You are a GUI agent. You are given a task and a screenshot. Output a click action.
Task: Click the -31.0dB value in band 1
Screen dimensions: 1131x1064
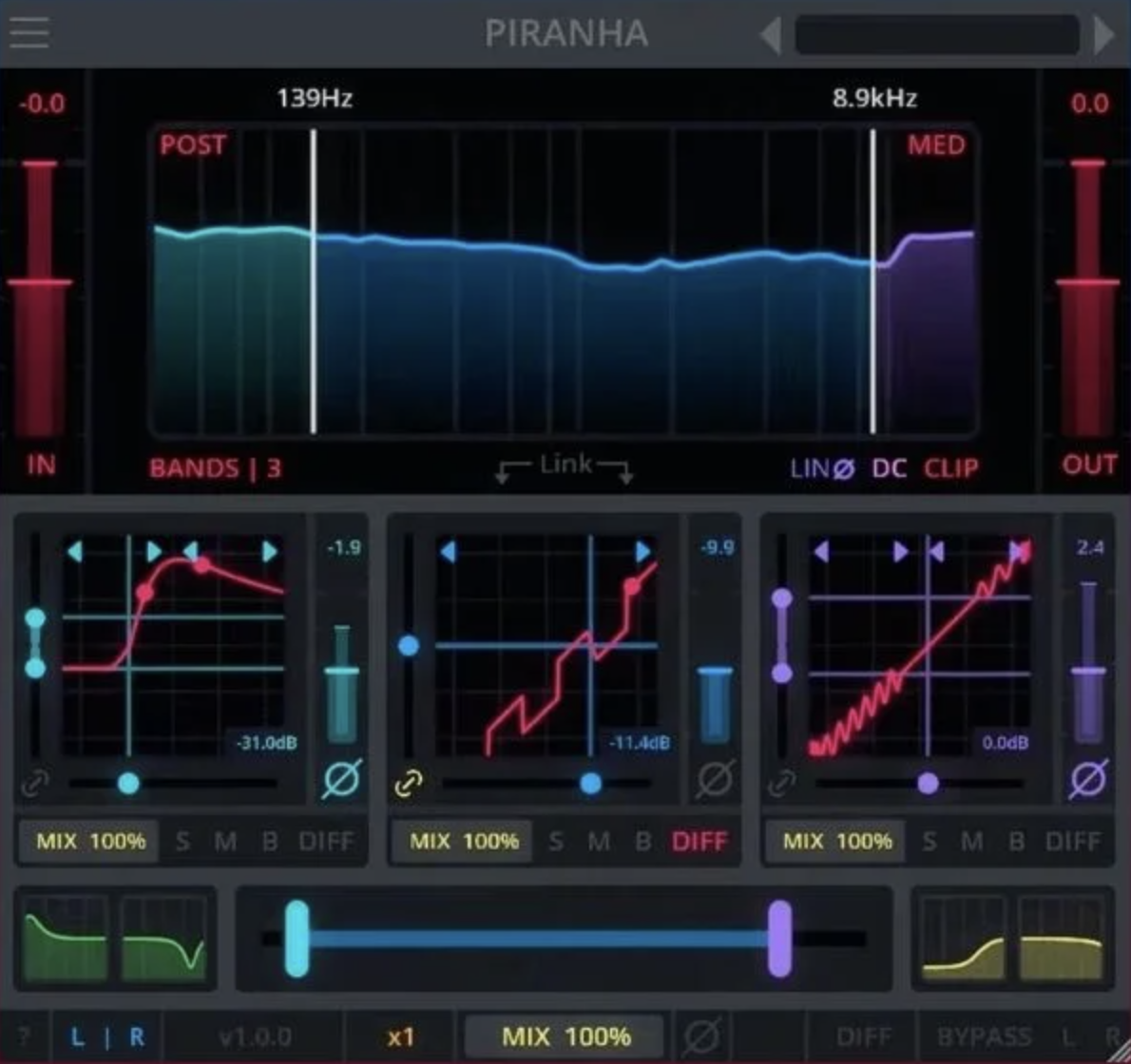coord(266,743)
